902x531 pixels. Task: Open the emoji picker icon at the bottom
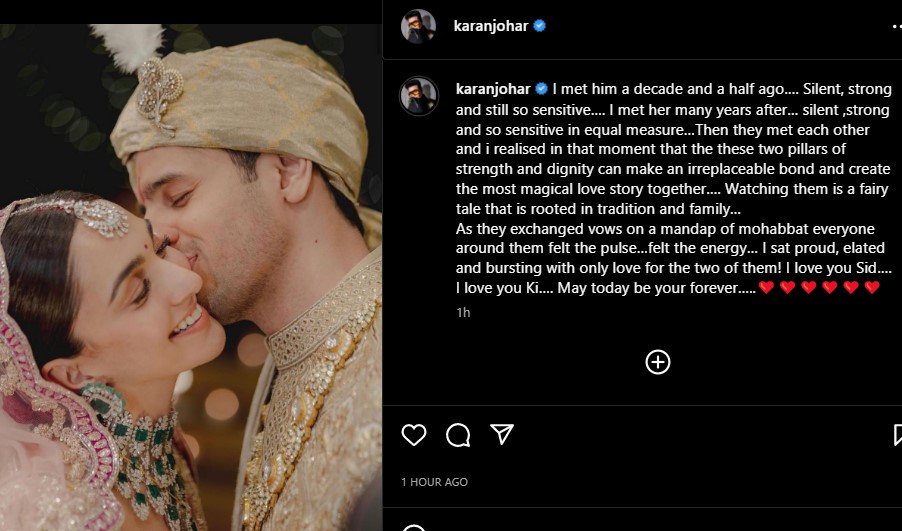pos(413,527)
